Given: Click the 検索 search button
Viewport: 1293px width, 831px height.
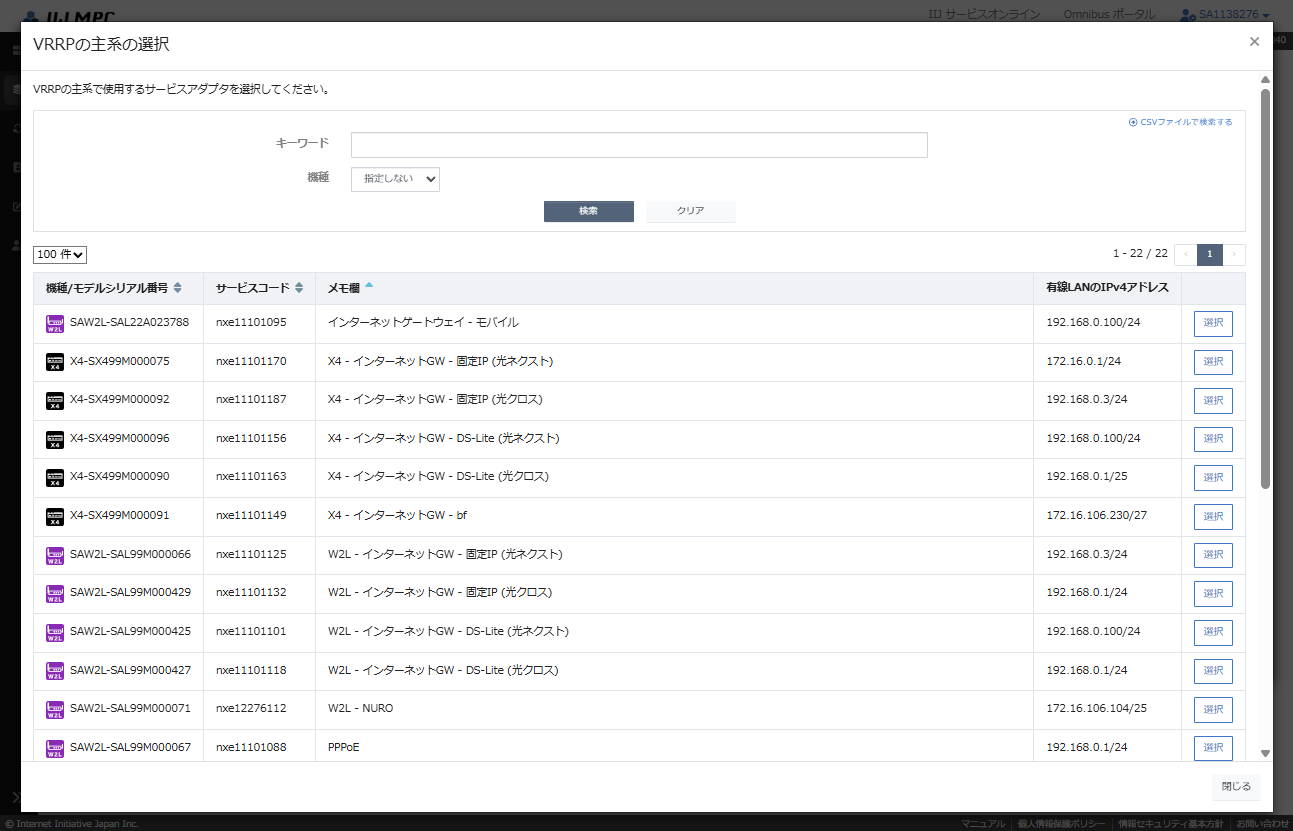Looking at the screenshot, I should click(x=588, y=211).
